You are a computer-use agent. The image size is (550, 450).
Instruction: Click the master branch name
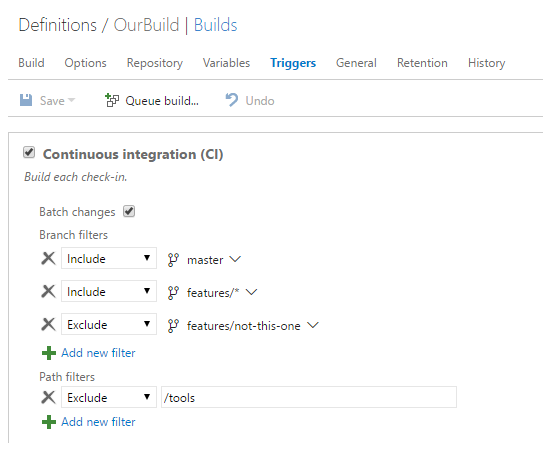(205, 260)
